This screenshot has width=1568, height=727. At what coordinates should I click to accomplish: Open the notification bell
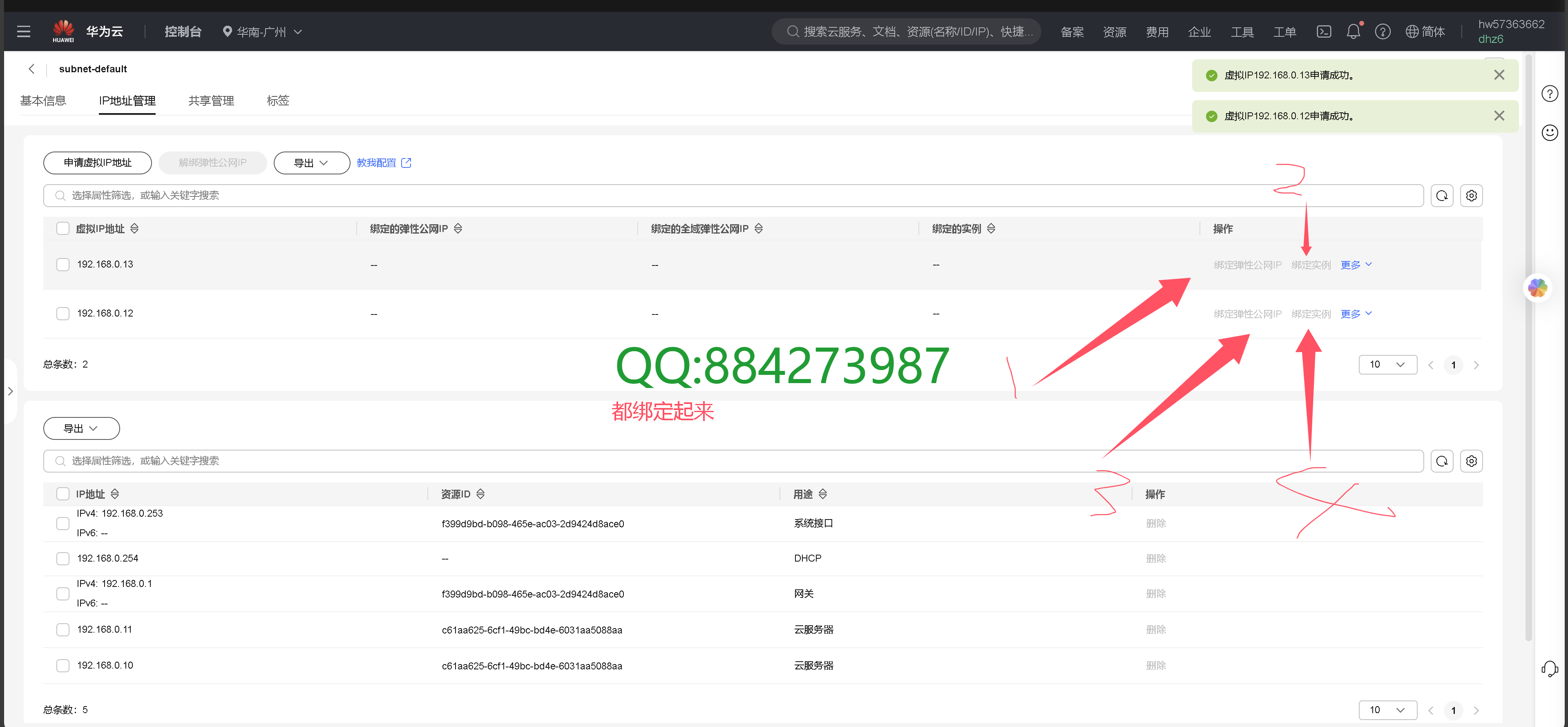[1353, 31]
